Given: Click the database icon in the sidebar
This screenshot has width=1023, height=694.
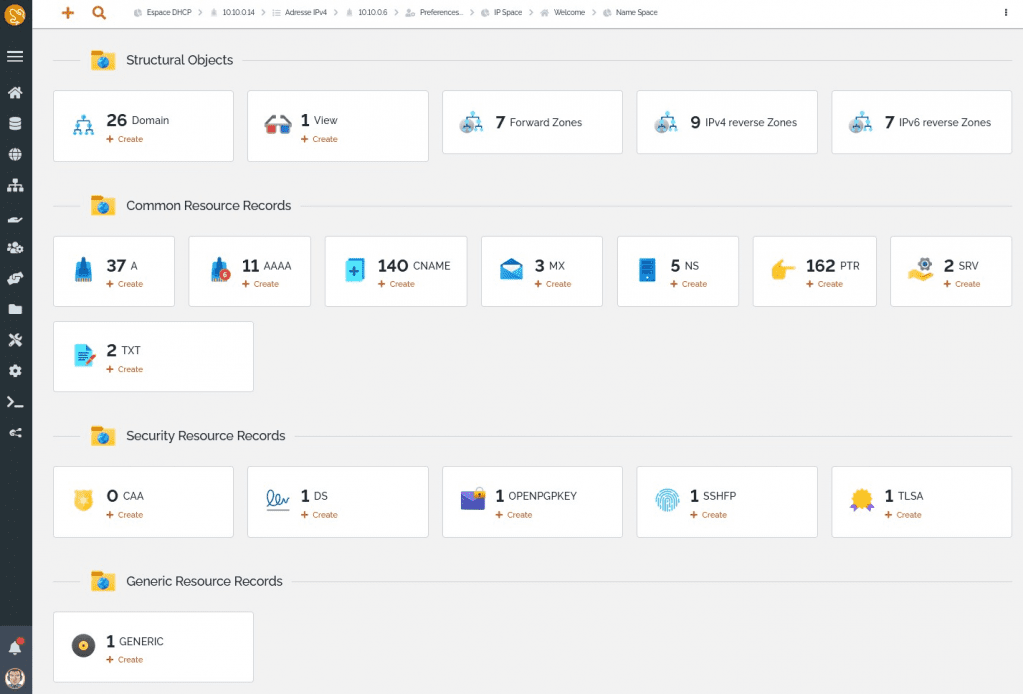Looking at the screenshot, I should [14, 123].
